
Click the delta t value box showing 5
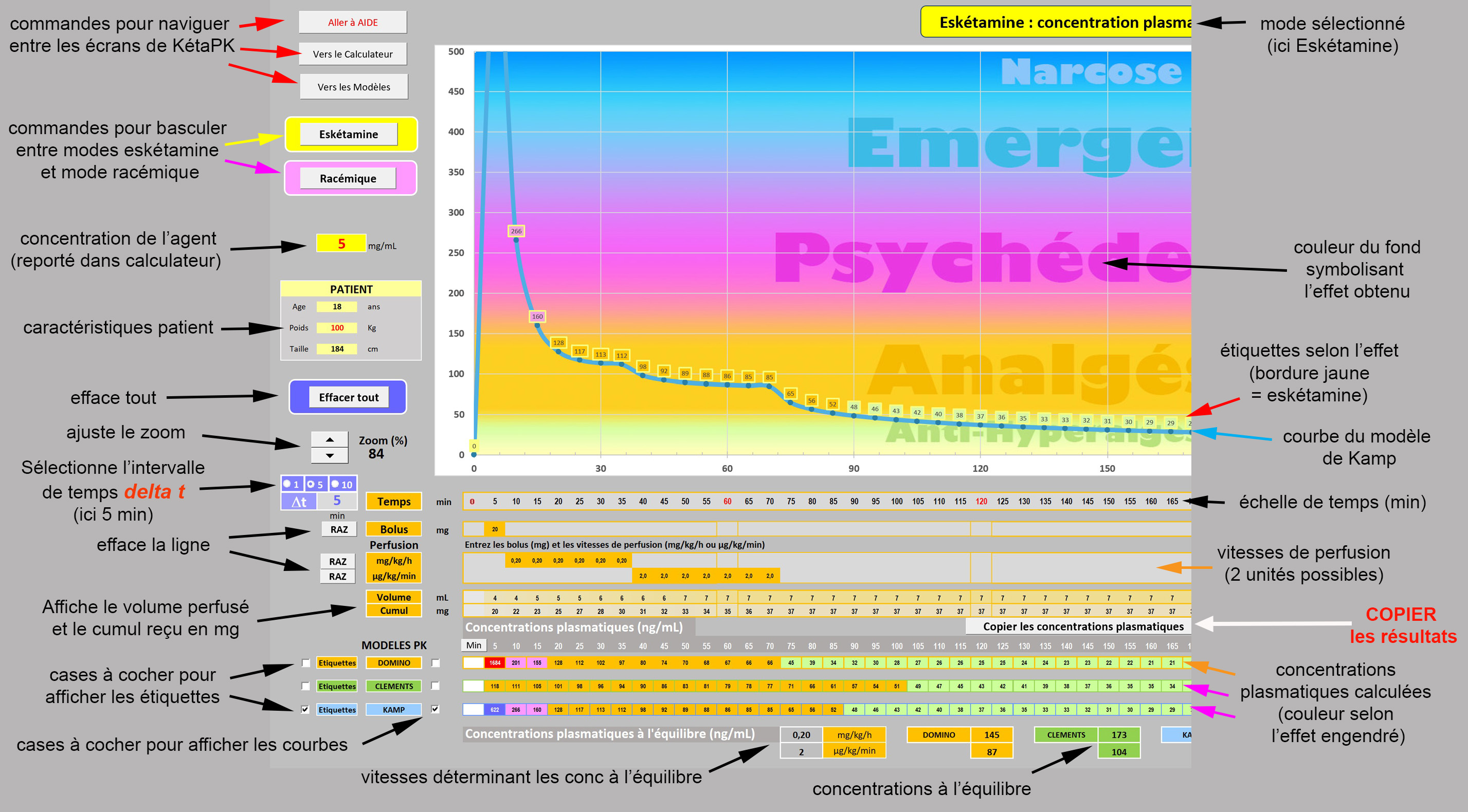tap(337, 501)
